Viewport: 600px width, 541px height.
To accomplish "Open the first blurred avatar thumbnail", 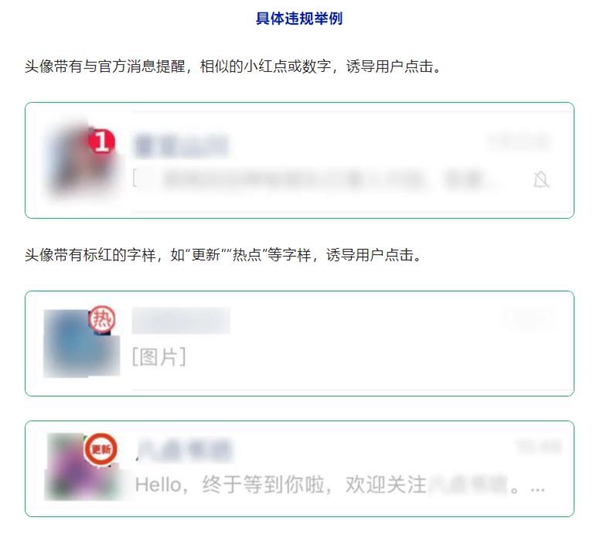I will [82, 159].
